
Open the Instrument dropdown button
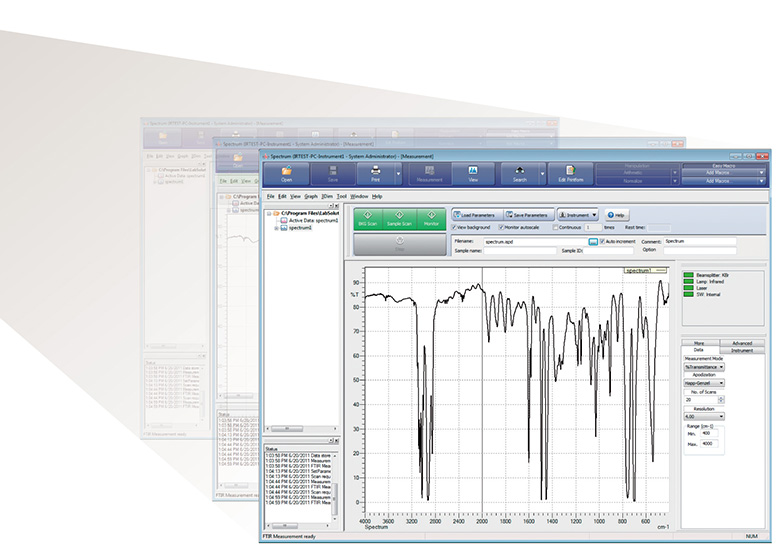click(x=578, y=214)
